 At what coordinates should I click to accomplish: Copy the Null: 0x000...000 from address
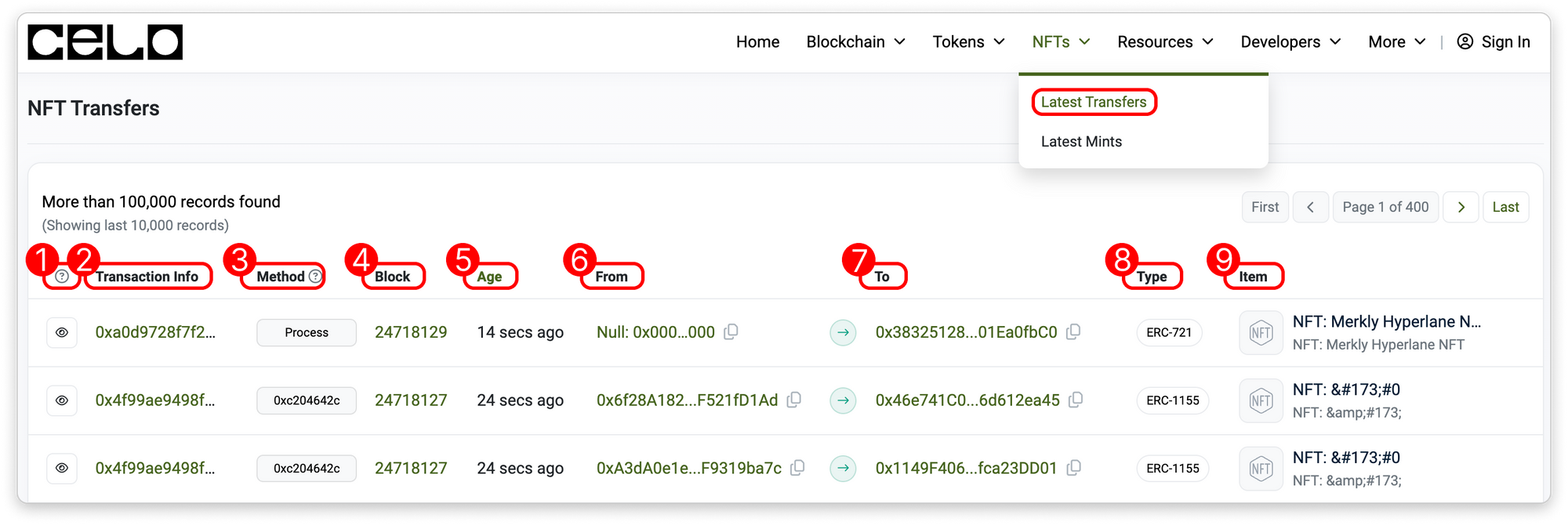[731, 332]
